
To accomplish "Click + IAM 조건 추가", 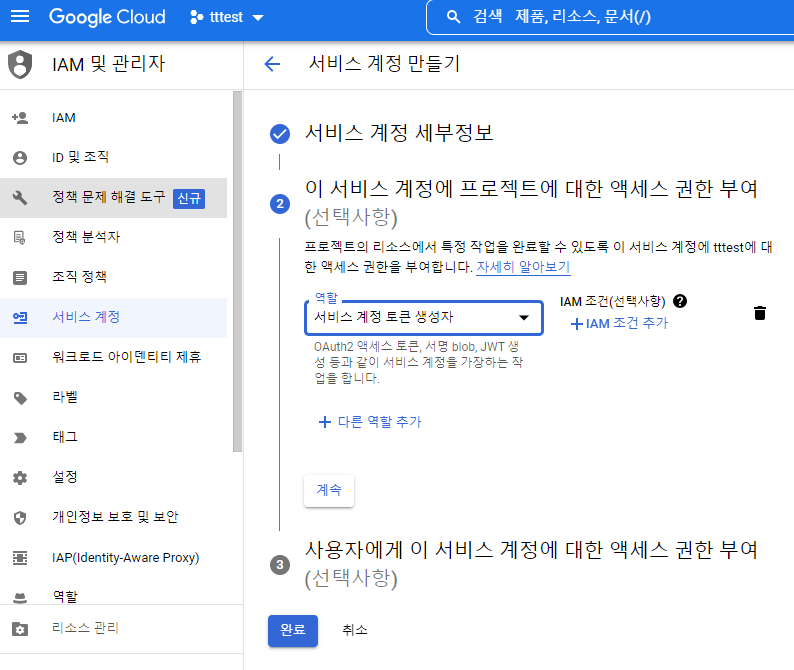I will 619,324.
